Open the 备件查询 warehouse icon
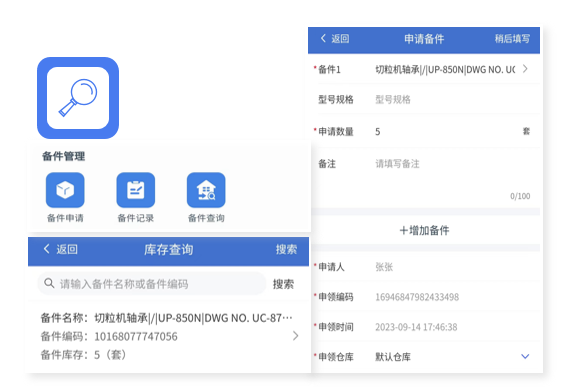This screenshot has height=388, width=567. coord(206,190)
